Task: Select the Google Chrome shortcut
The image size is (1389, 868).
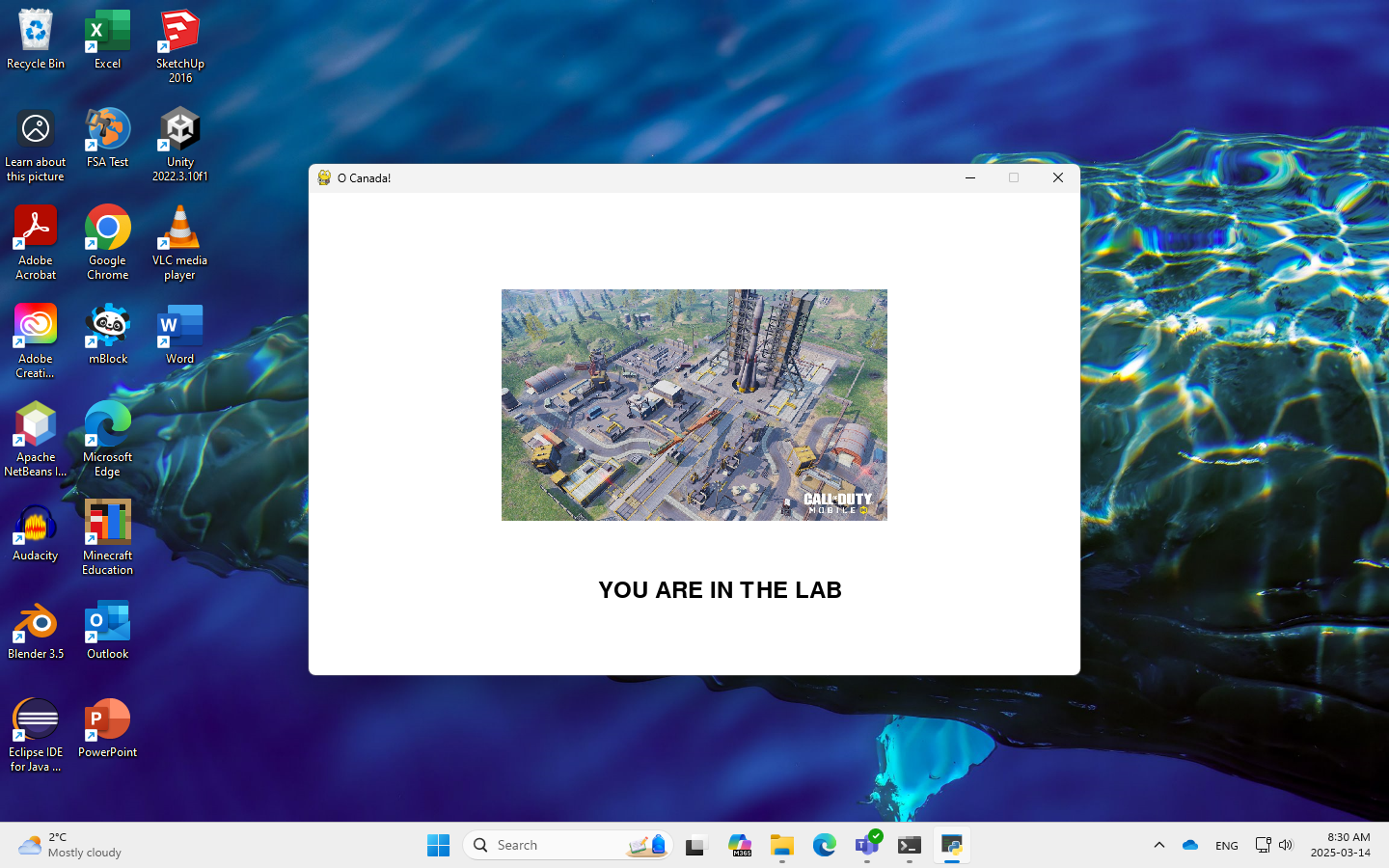Action: click(x=107, y=243)
